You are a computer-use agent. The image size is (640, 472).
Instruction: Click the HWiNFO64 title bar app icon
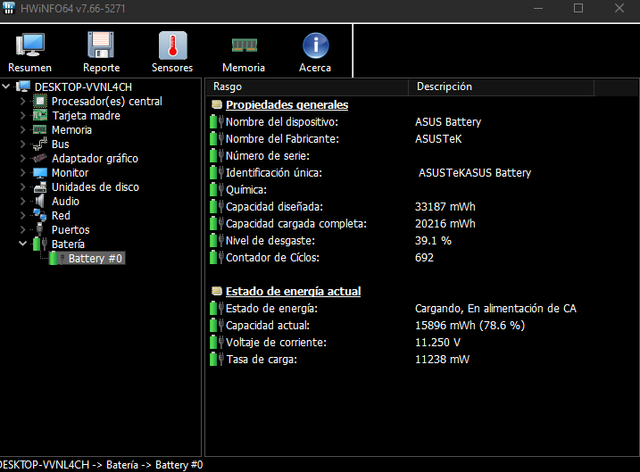9,8
